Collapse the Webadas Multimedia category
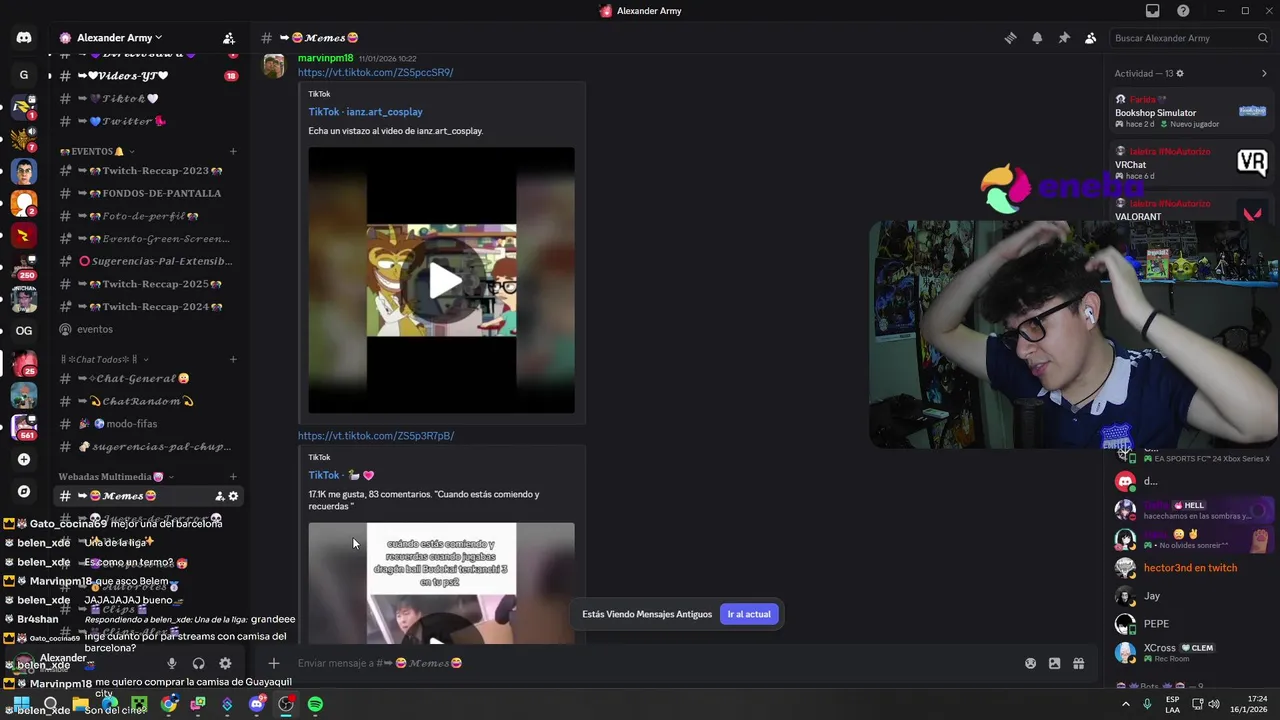Image resolution: width=1280 pixels, height=720 pixels. [x=116, y=477]
